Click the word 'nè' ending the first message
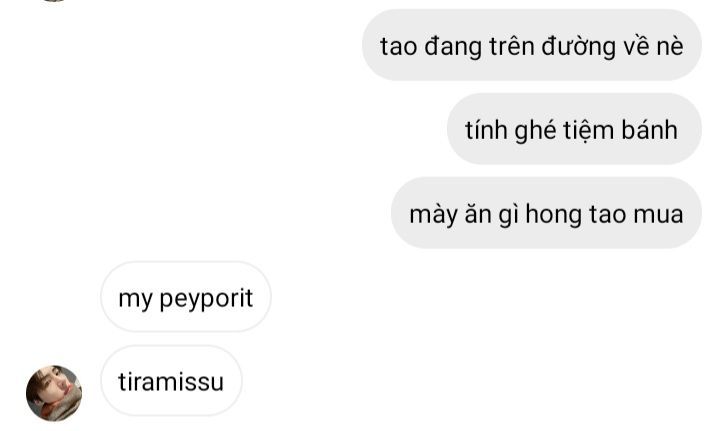This screenshot has height=431, width=720. point(670,46)
